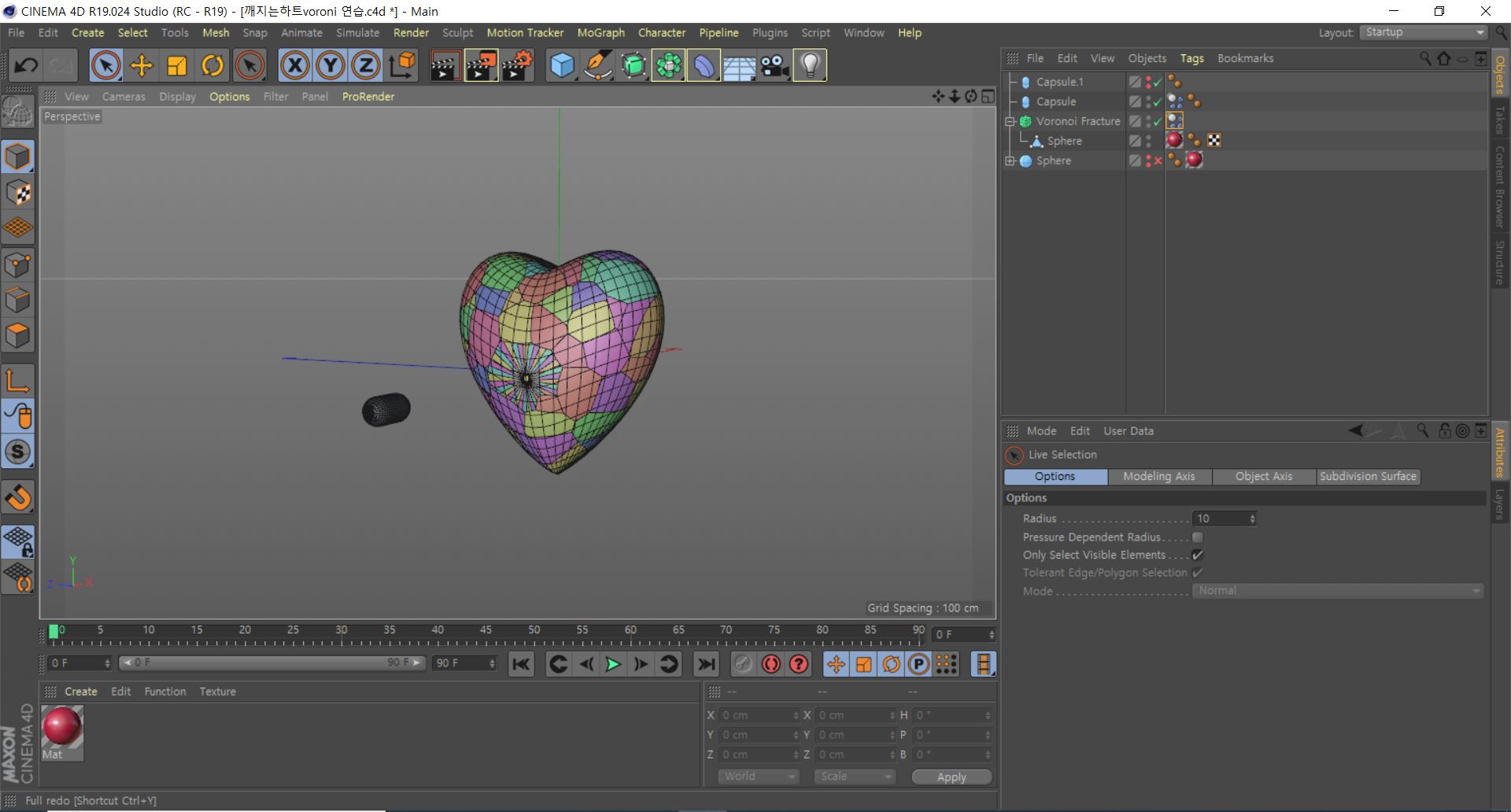Image resolution: width=1511 pixels, height=812 pixels.
Task: Toggle Capsule visibility dots
Action: point(1149,101)
